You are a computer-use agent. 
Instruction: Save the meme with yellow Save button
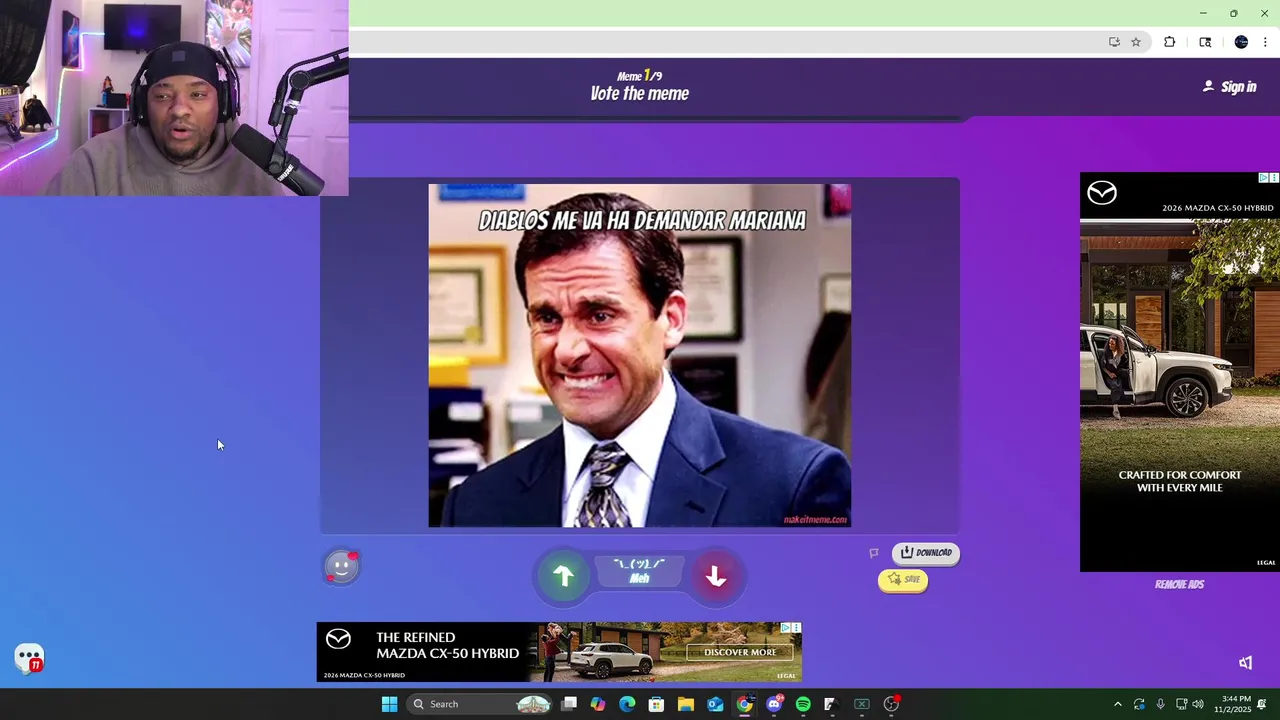[903, 580]
